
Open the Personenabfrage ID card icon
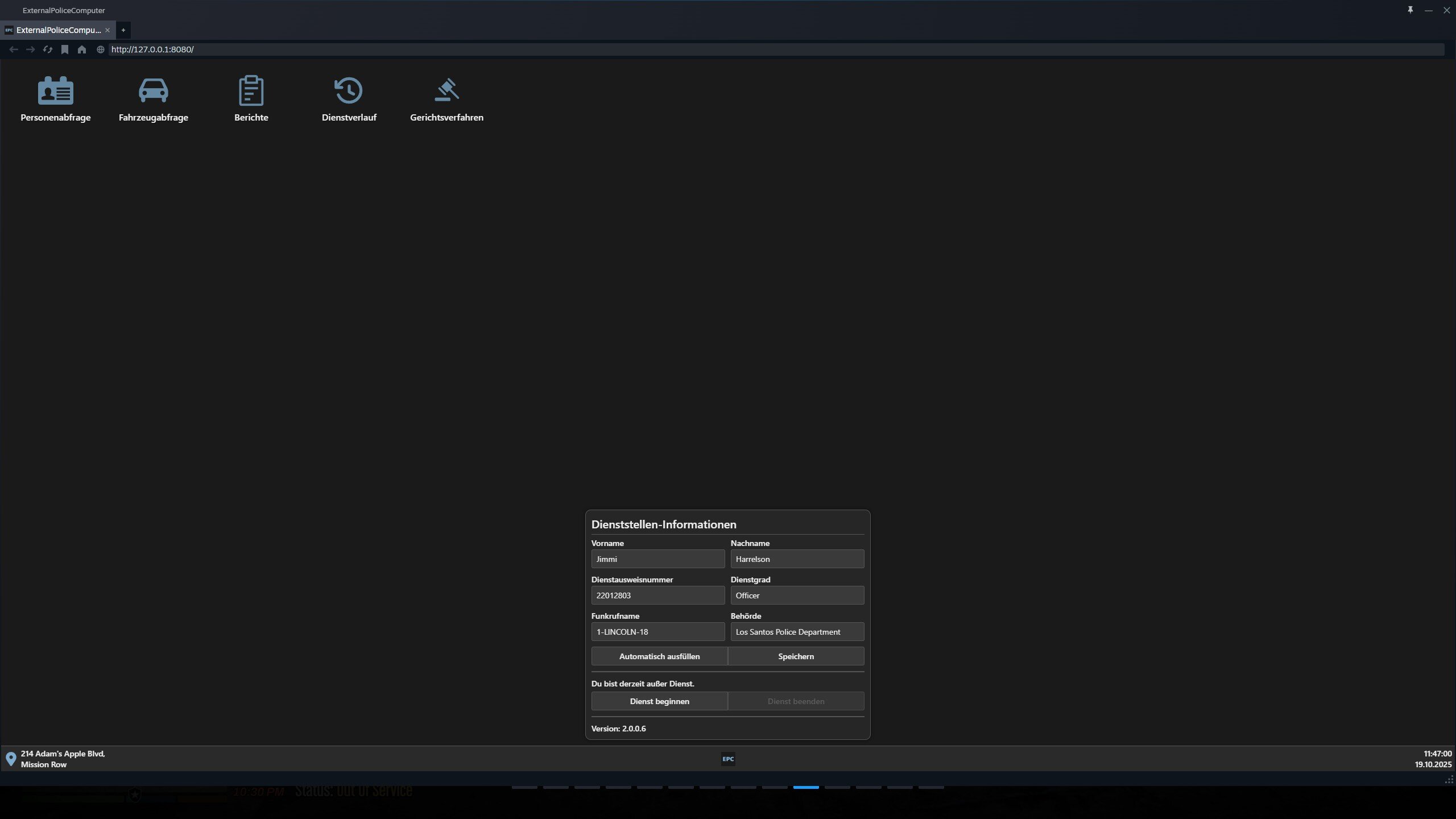pos(56,91)
